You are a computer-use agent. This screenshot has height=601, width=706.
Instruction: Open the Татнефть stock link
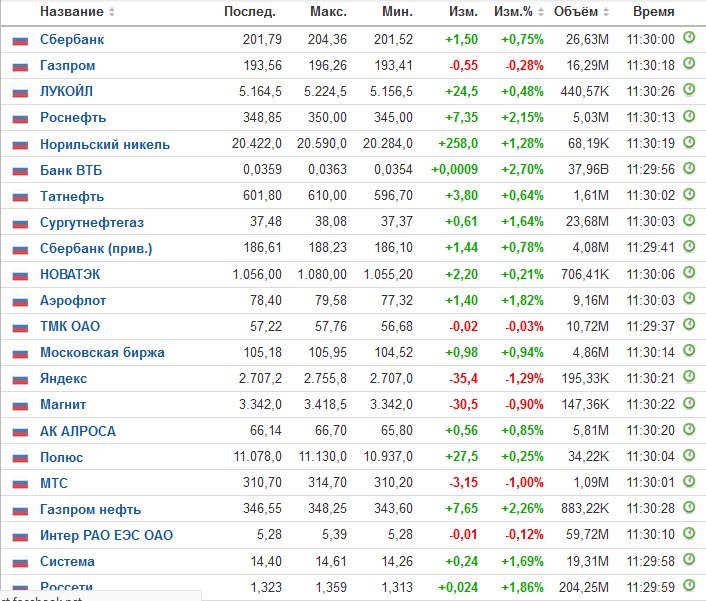pos(72,196)
